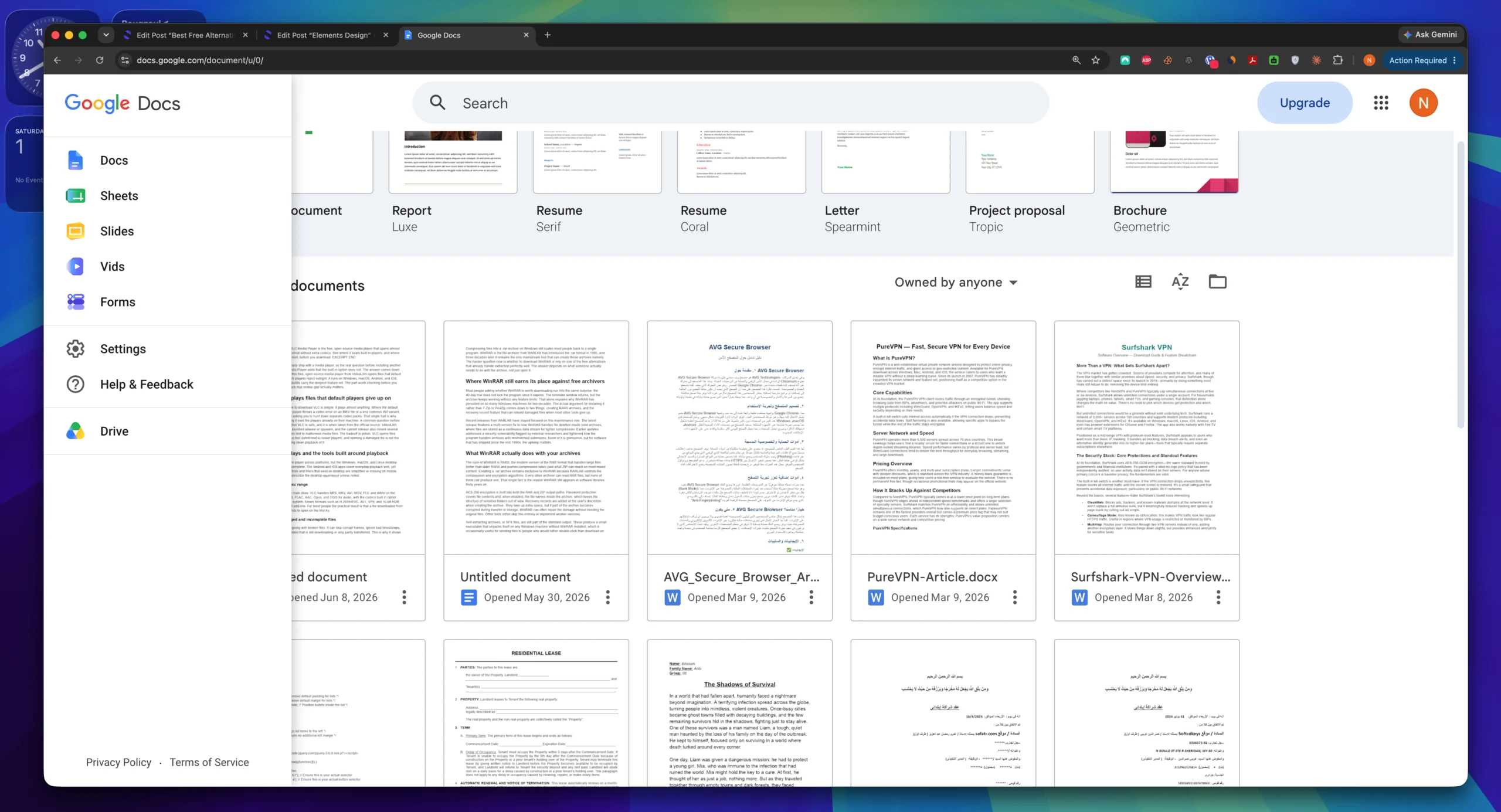Go to Drive from the sidebar
The height and width of the screenshot is (812, 1501).
pos(167,432)
